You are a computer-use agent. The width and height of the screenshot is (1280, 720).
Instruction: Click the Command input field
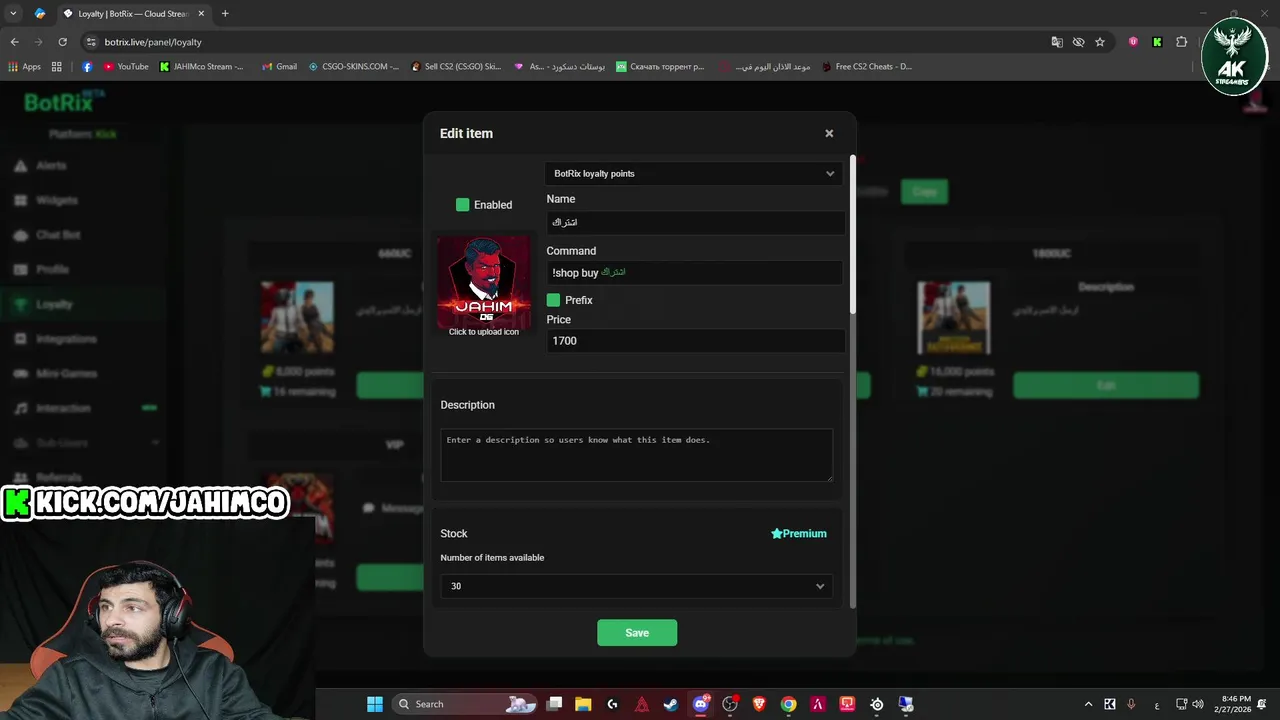coord(696,272)
